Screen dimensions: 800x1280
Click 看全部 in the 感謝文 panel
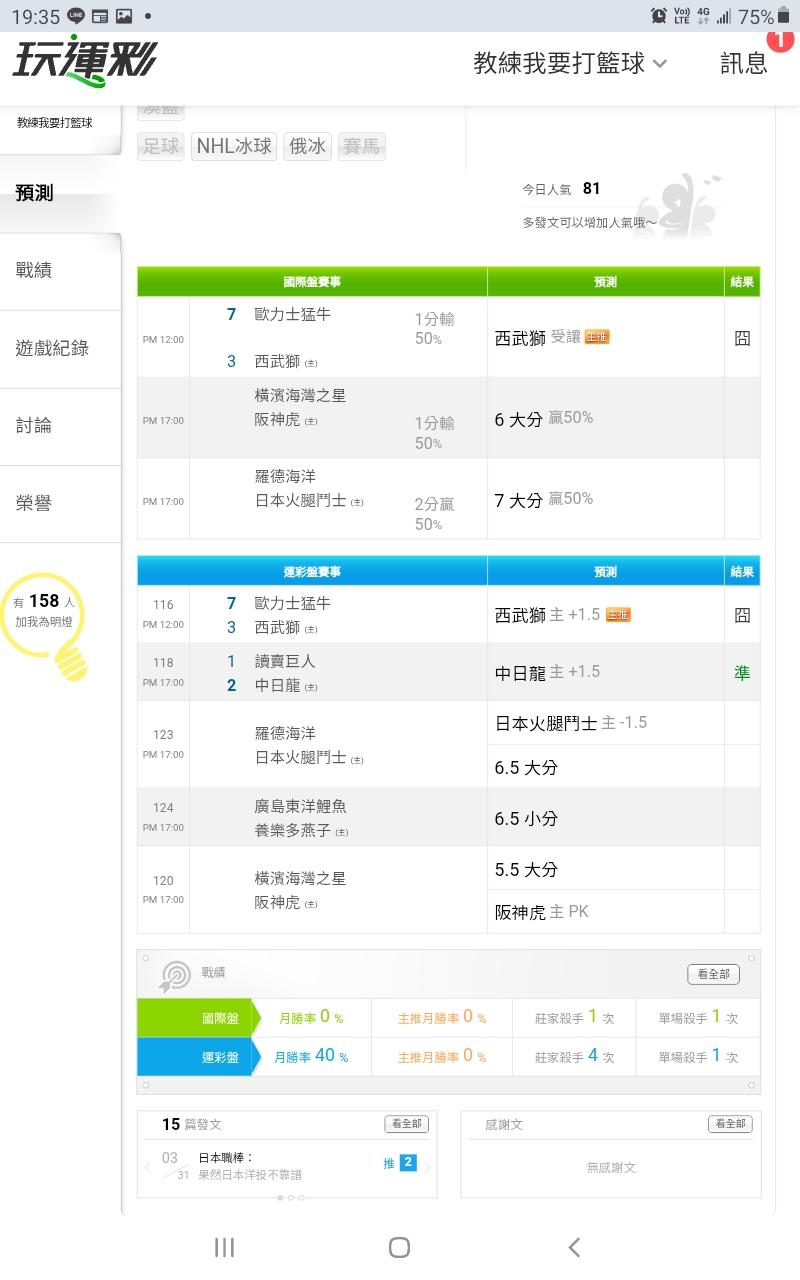(x=730, y=1124)
